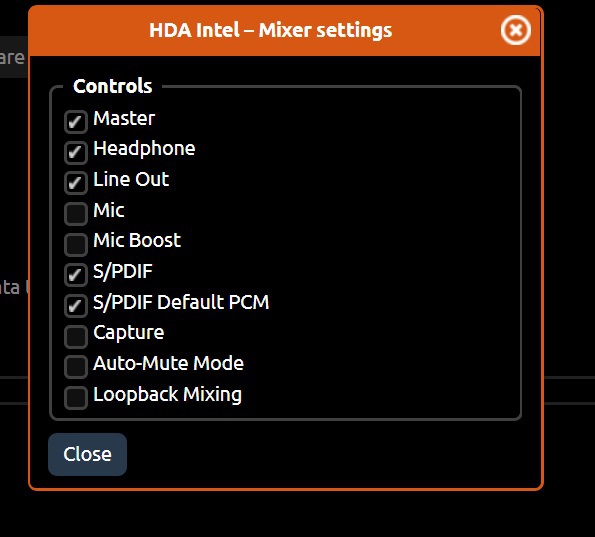Select the Loopback Mixing label text
The width and height of the screenshot is (595, 537).
(167, 395)
